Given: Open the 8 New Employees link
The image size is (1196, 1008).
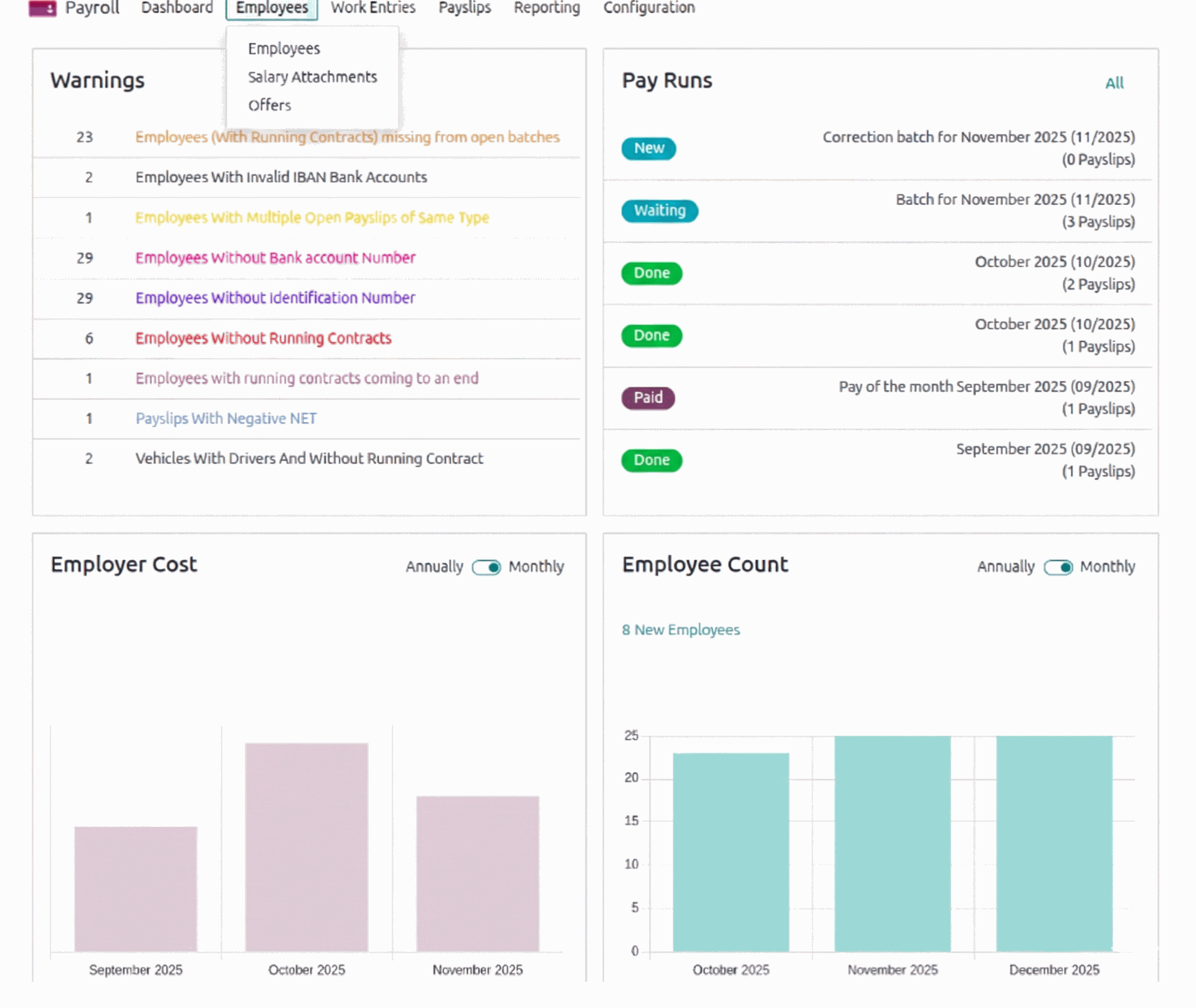Looking at the screenshot, I should tap(680, 630).
